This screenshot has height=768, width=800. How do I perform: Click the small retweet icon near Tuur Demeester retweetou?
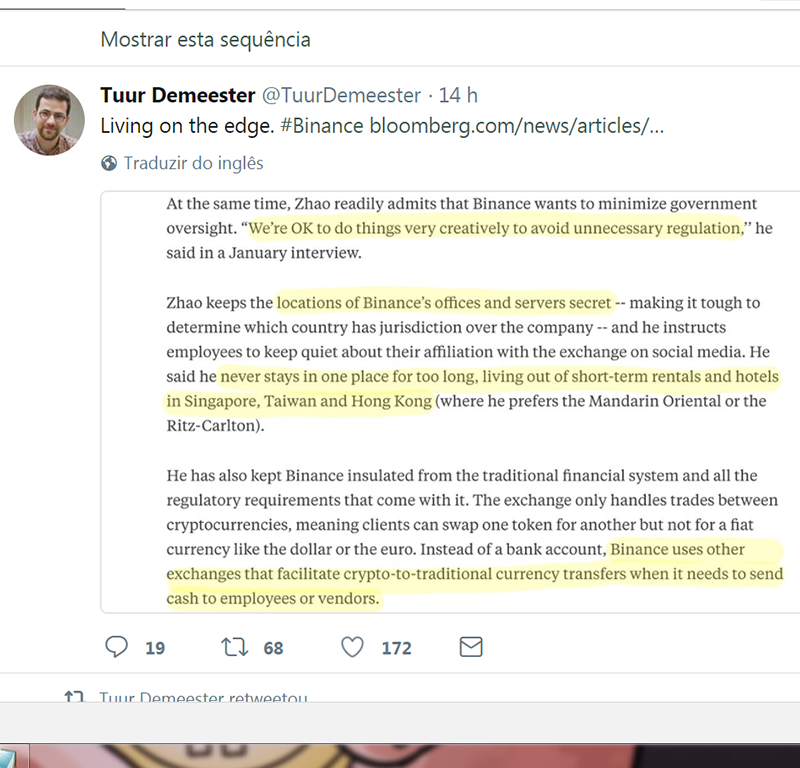point(74,696)
